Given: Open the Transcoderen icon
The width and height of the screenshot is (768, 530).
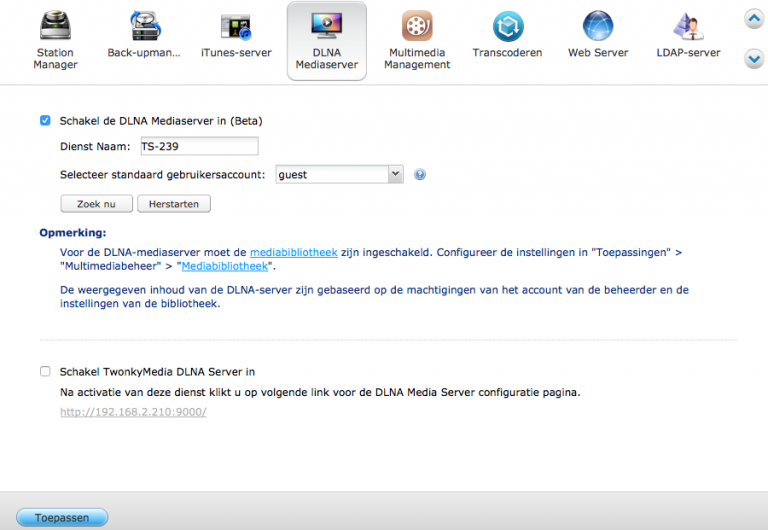Looking at the screenshot, I should tap(508, 27).
